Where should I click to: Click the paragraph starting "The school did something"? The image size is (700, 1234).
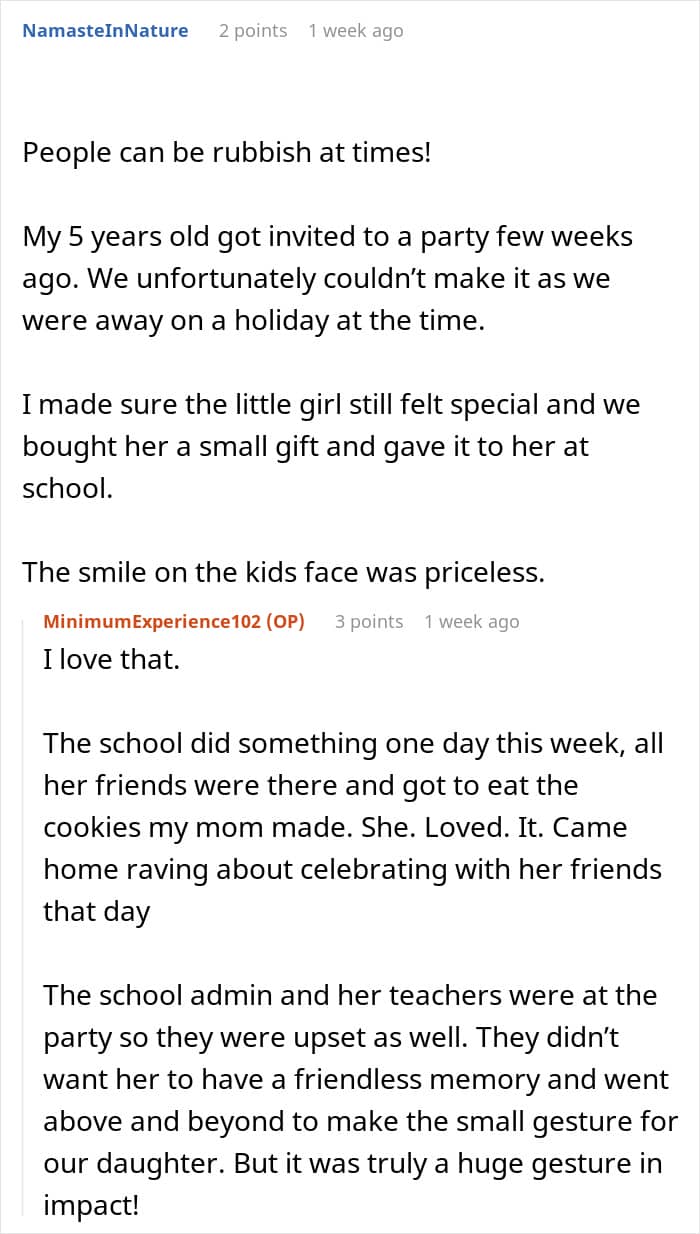pos(352,828)
